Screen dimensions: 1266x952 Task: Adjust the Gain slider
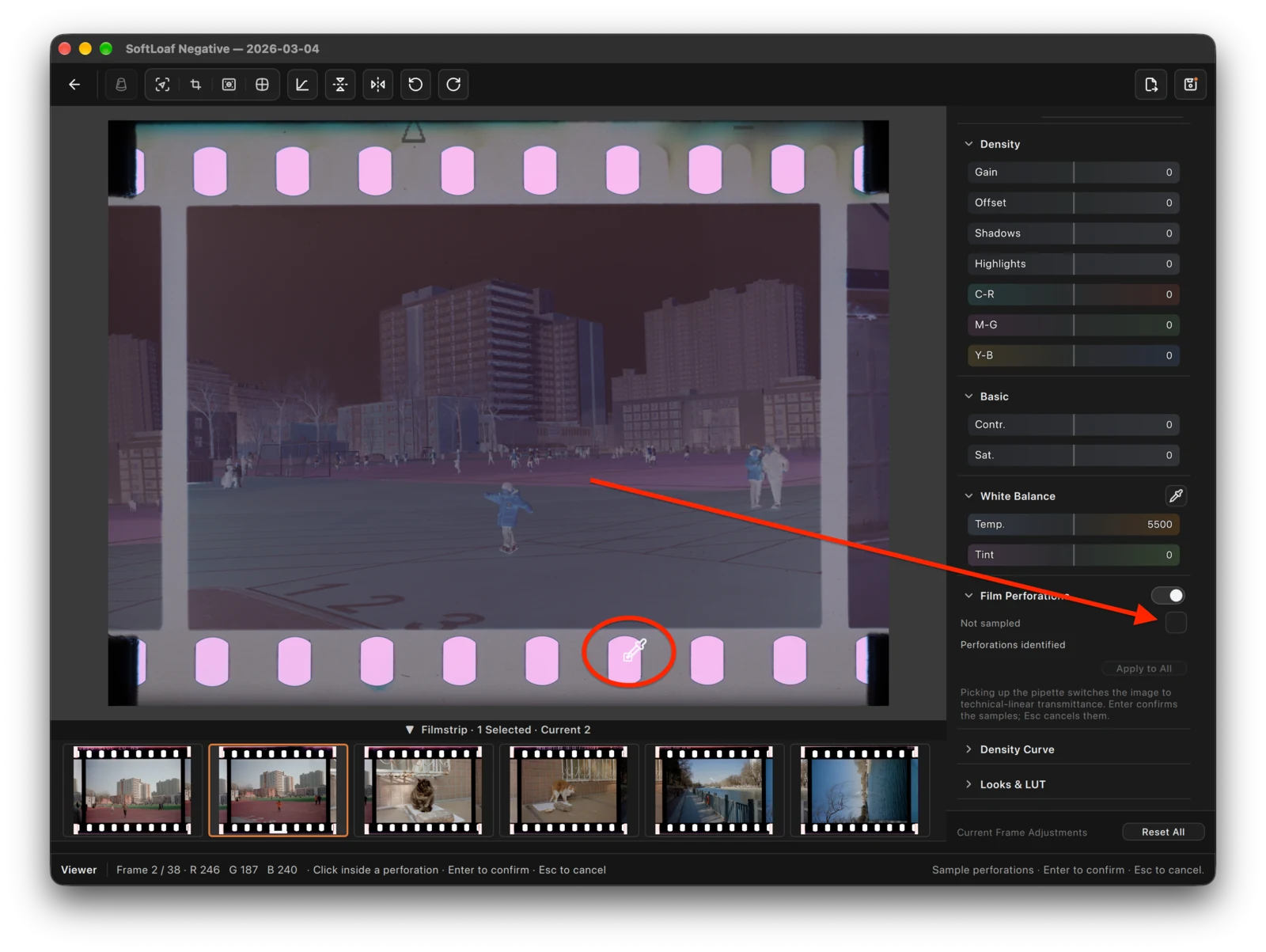tap(1073, 173)
